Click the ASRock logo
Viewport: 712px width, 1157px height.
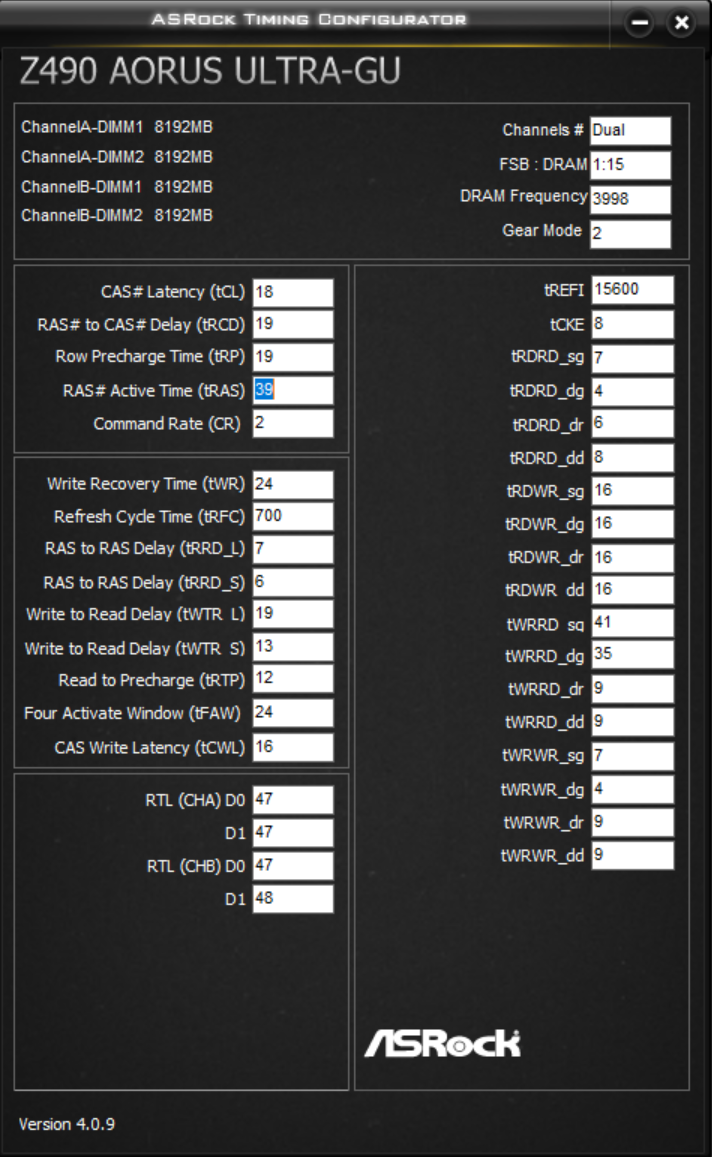coord(443,1043)
